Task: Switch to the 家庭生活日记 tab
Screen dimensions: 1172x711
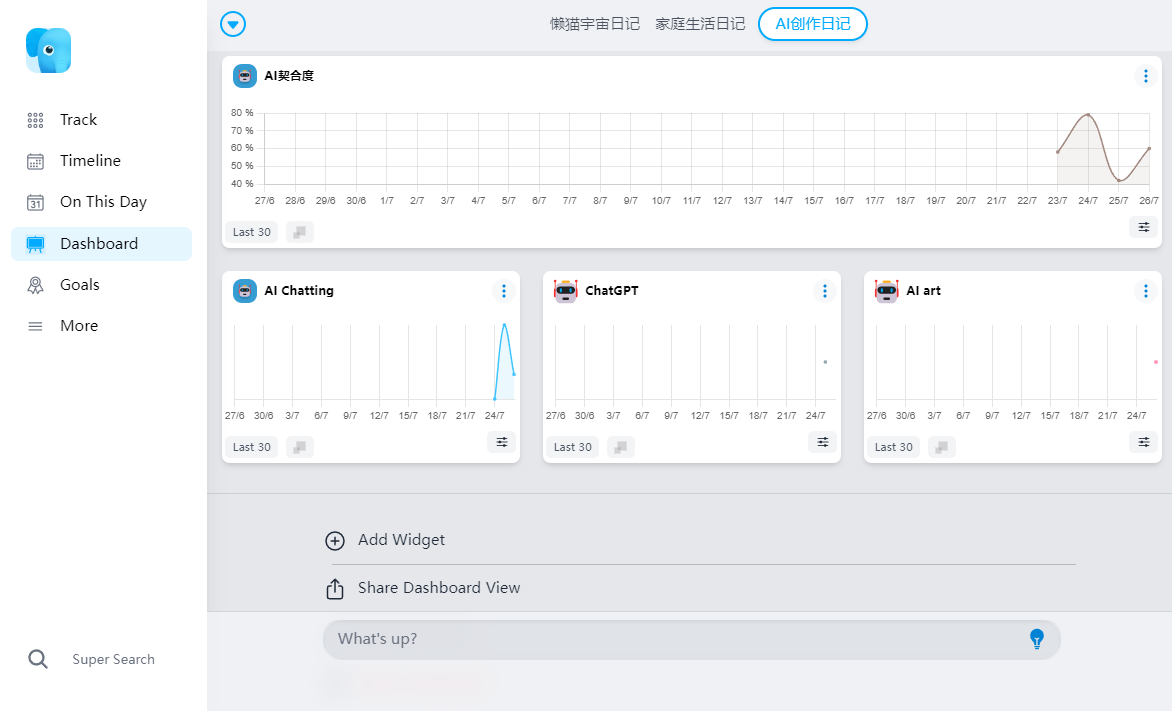Action: coord(700,24)
